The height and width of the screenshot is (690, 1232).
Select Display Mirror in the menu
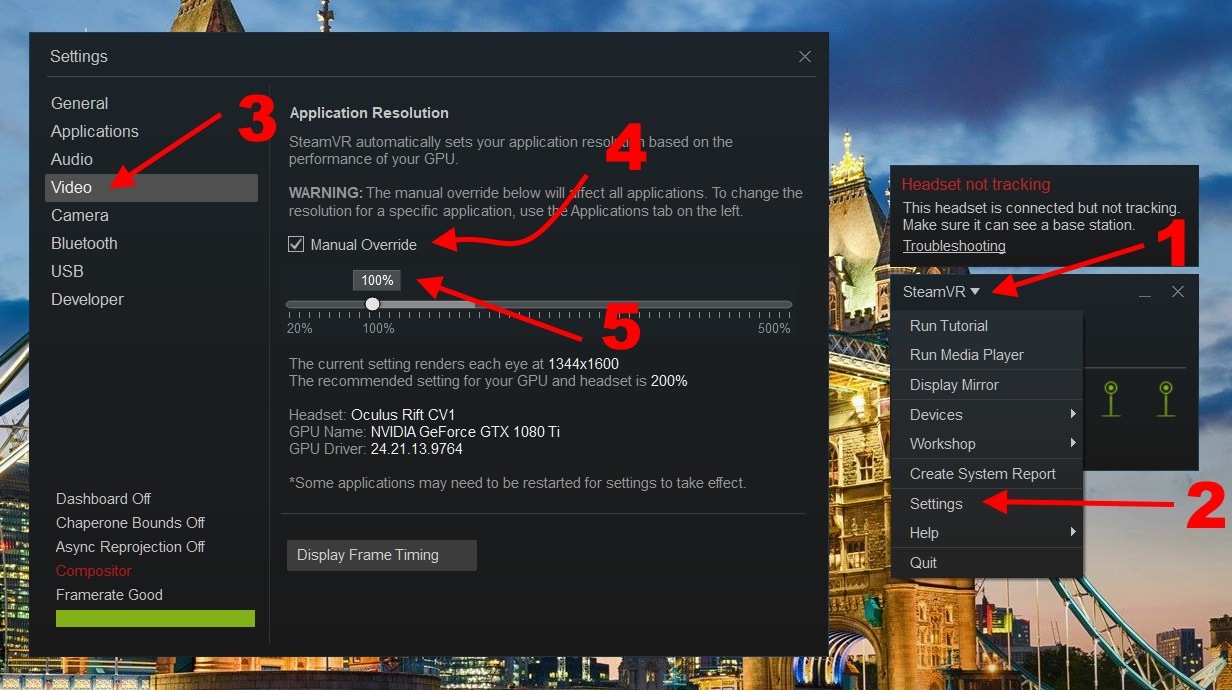pyautogui.click(x=954, y=385)
